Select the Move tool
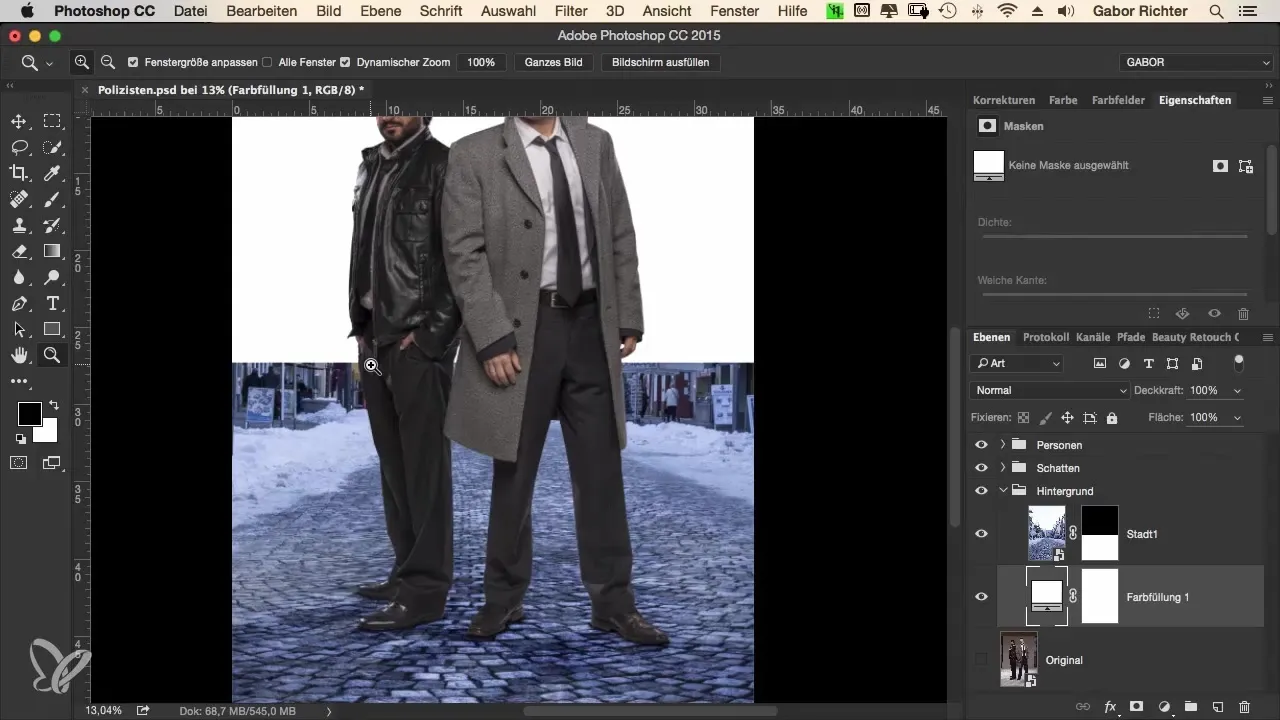This screenshot has width=1280, height=720. pos(19,121)
